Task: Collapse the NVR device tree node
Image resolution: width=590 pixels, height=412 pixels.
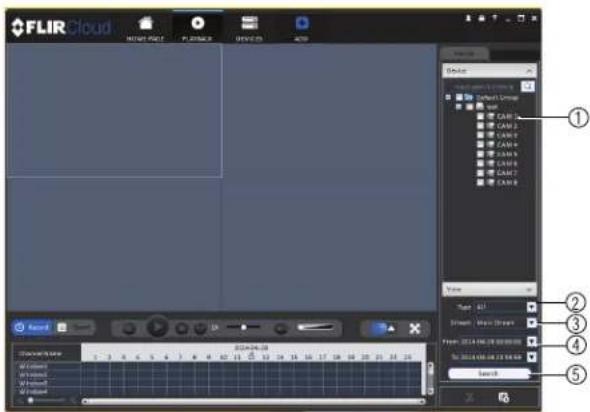Action: pos(458,107)
